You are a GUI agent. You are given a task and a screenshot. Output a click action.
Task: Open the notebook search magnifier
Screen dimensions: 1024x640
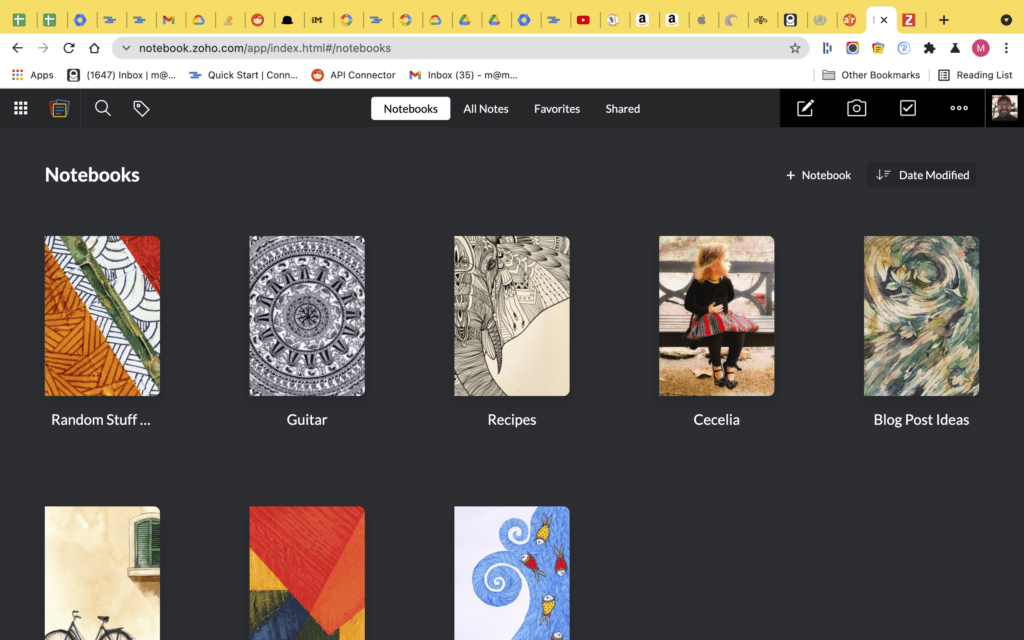click(x=103, y=108)
